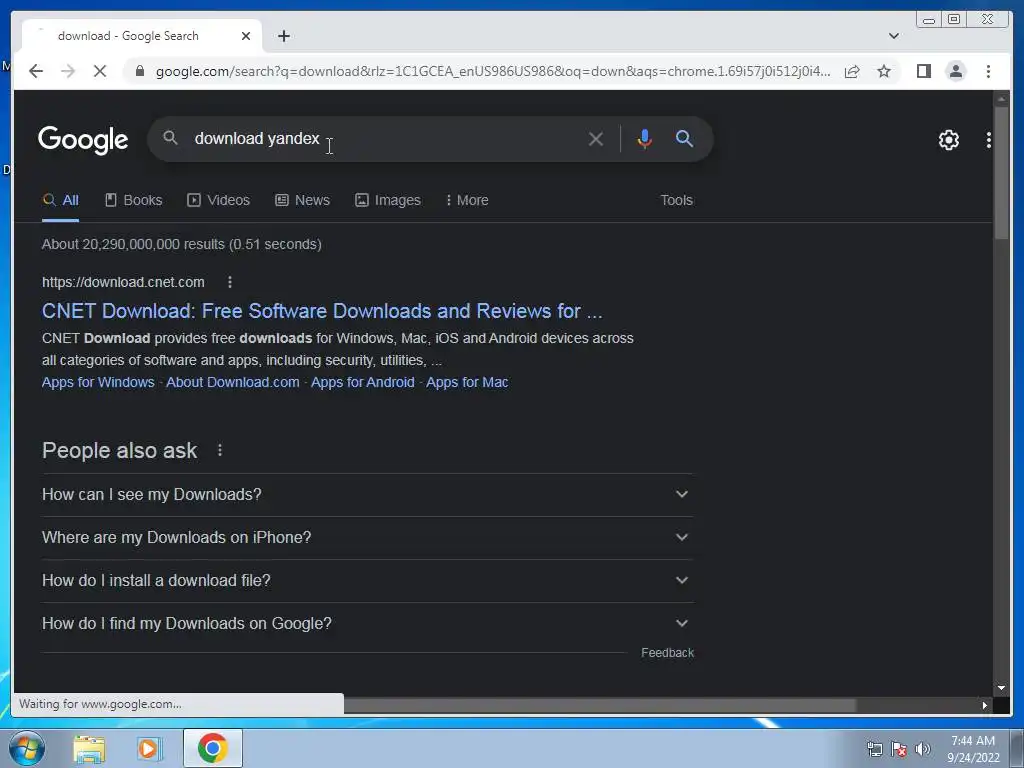Open the Chrome profile avatar

pos(955,71)
